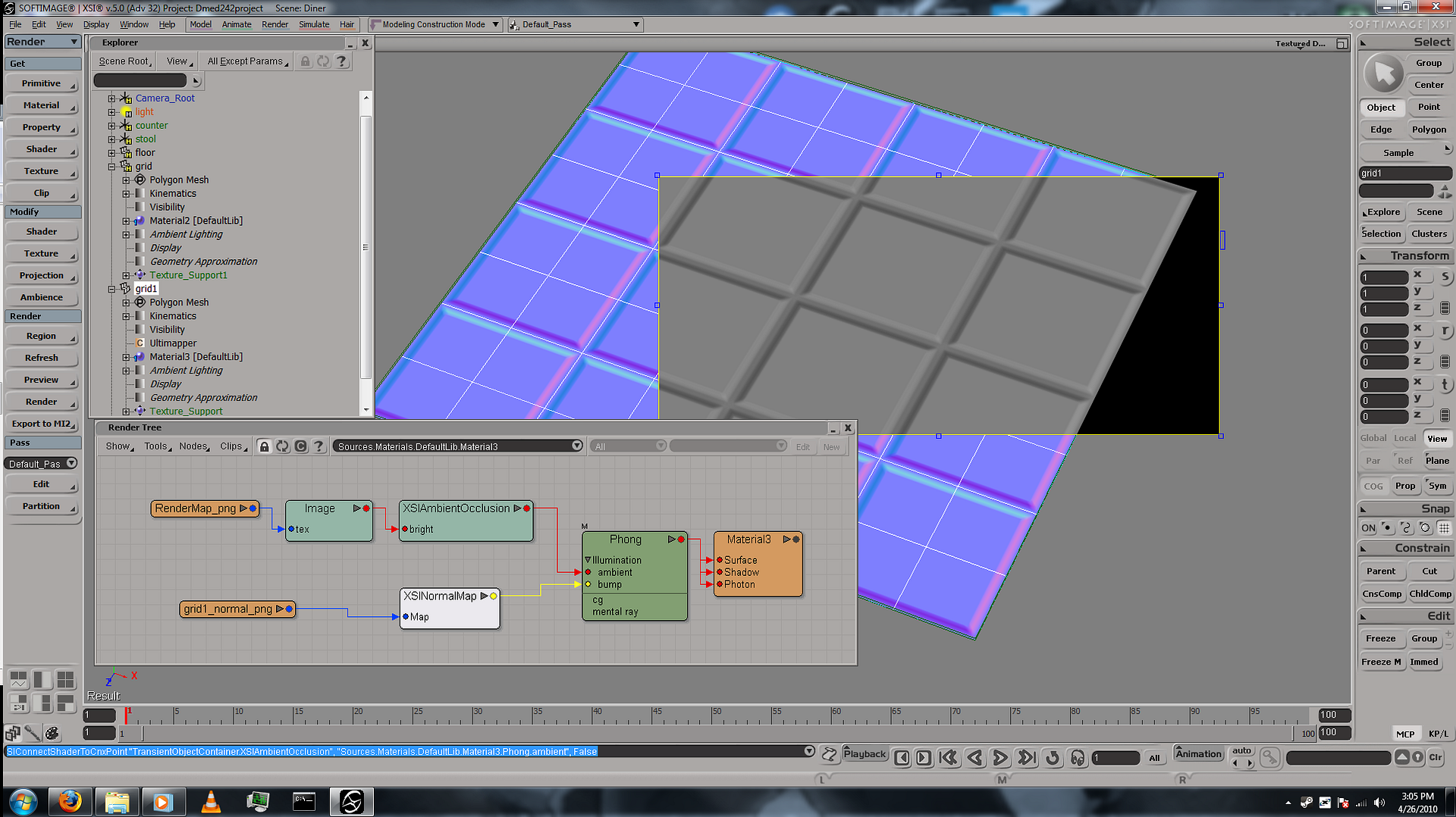Click the Explorer vertical scrollbar

pos(366,246)
